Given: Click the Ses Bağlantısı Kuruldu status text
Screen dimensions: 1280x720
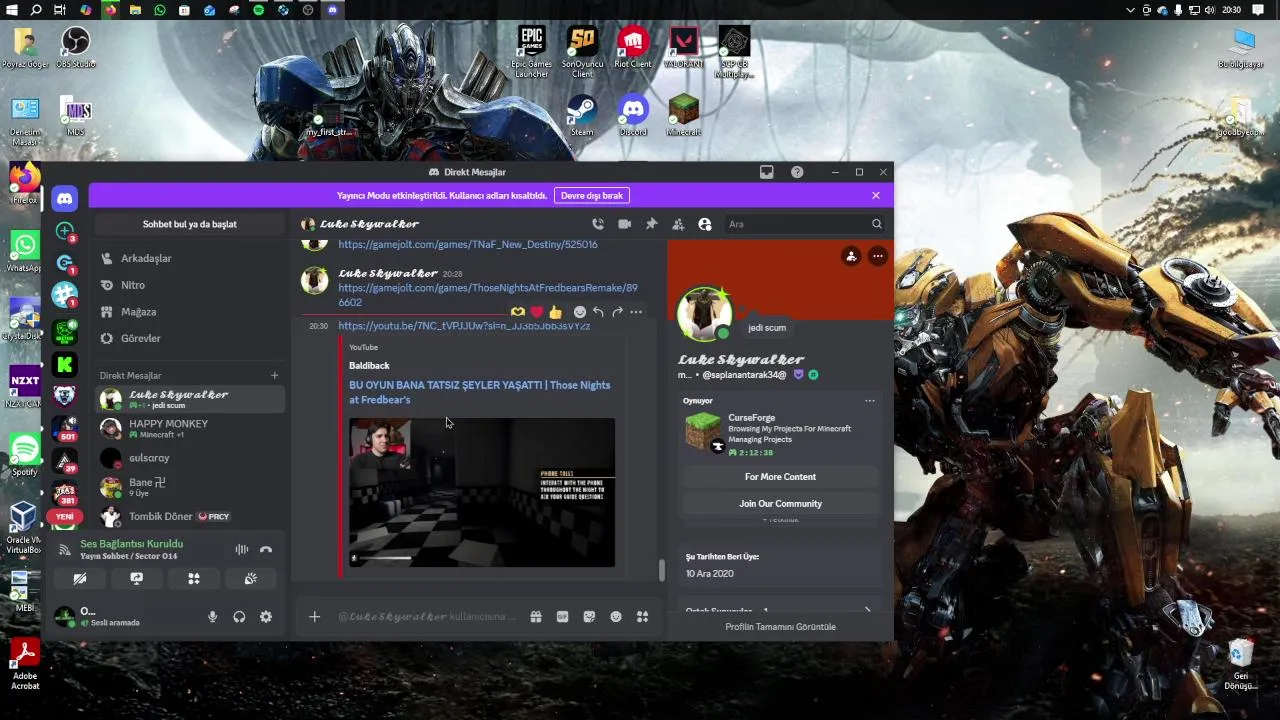Looking at the screenshot, I should 132,544.
